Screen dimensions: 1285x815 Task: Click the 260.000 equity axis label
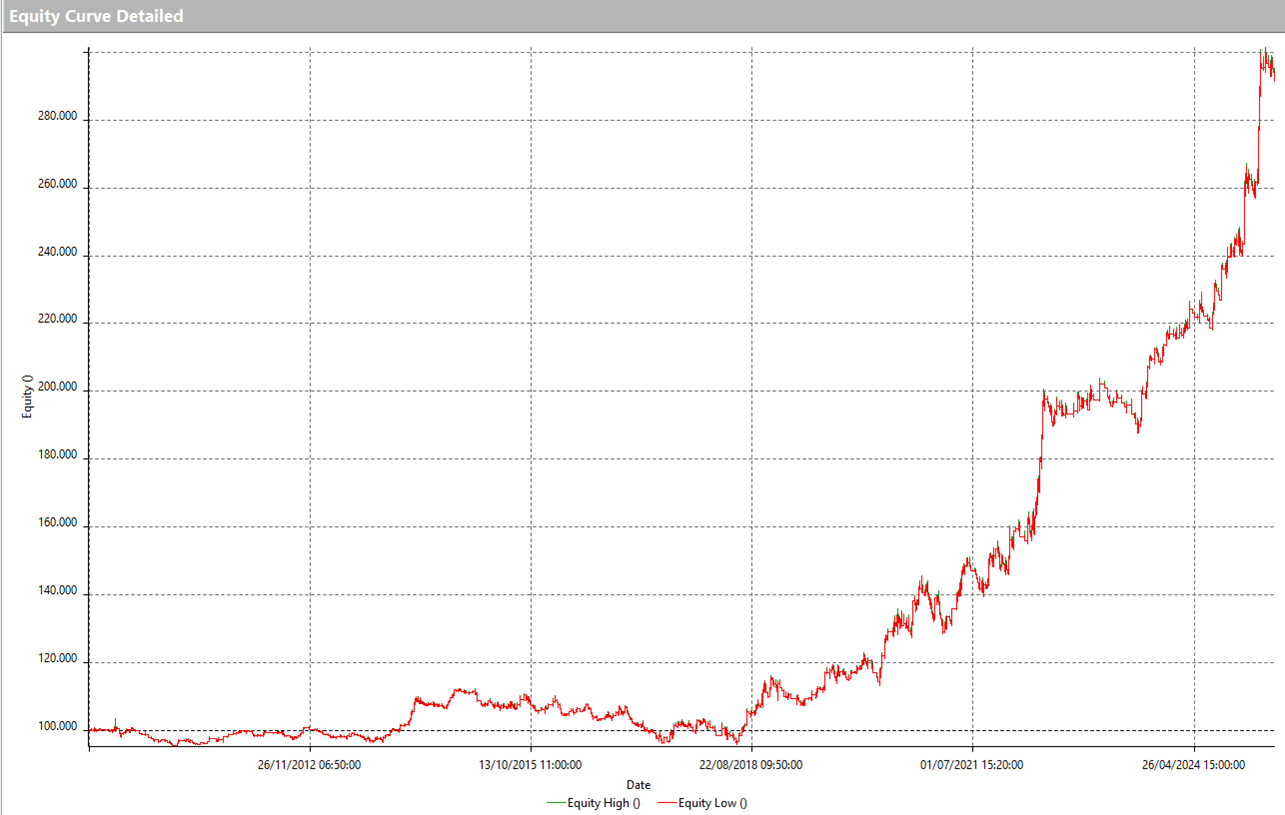[56, 185]
